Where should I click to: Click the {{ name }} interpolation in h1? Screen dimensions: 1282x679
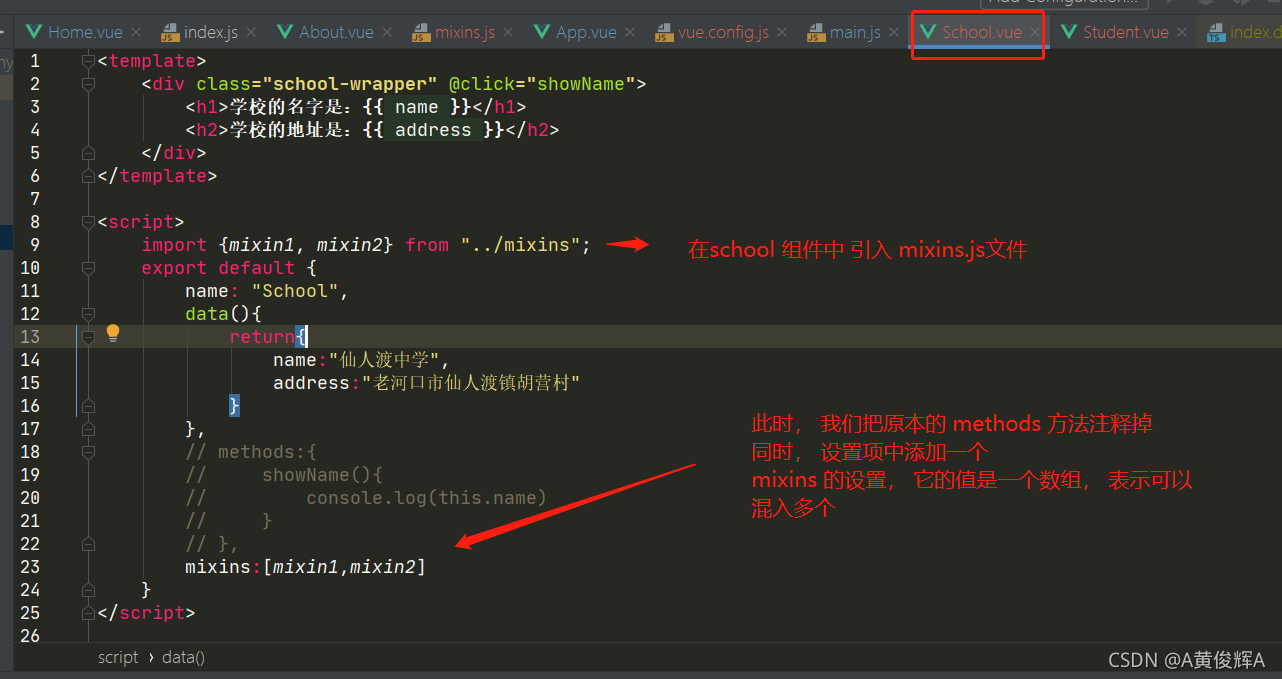point(417,107)
